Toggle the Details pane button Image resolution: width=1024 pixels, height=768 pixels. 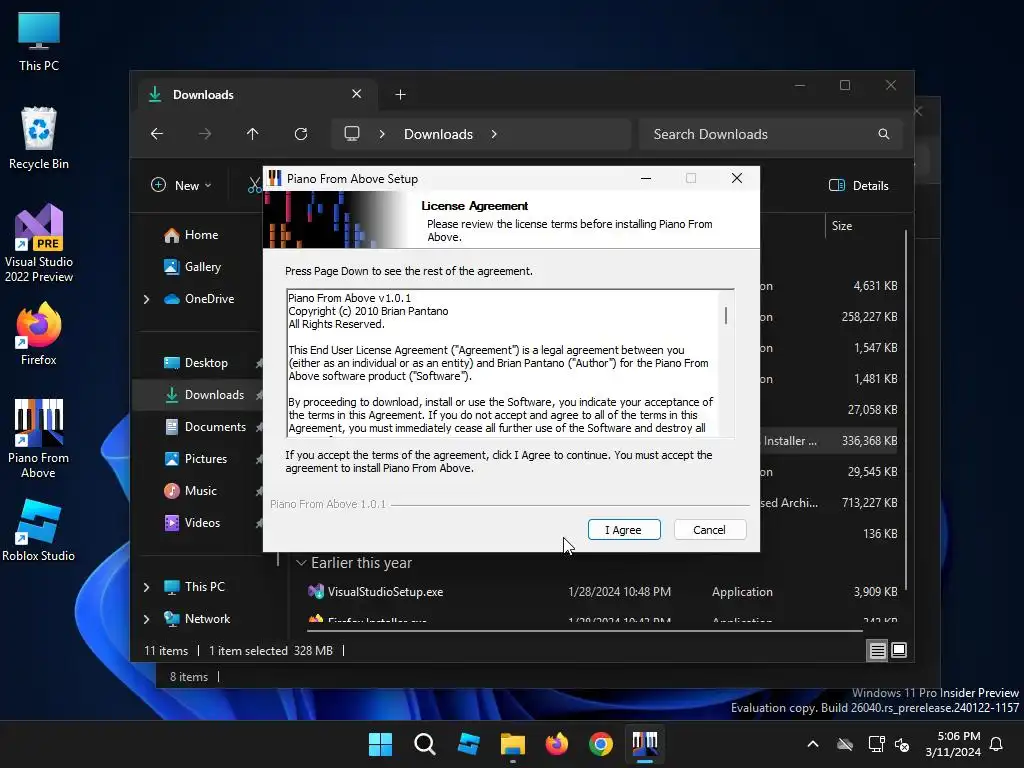[x=859, y=185]
